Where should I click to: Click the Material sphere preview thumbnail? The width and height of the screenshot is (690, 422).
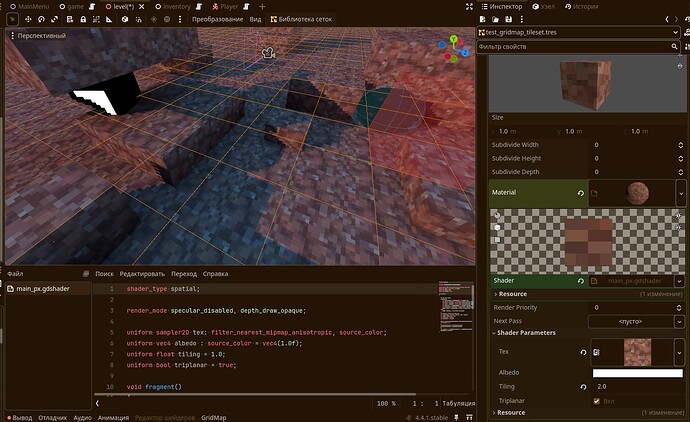pyautogui.click(x=637, y=193)
